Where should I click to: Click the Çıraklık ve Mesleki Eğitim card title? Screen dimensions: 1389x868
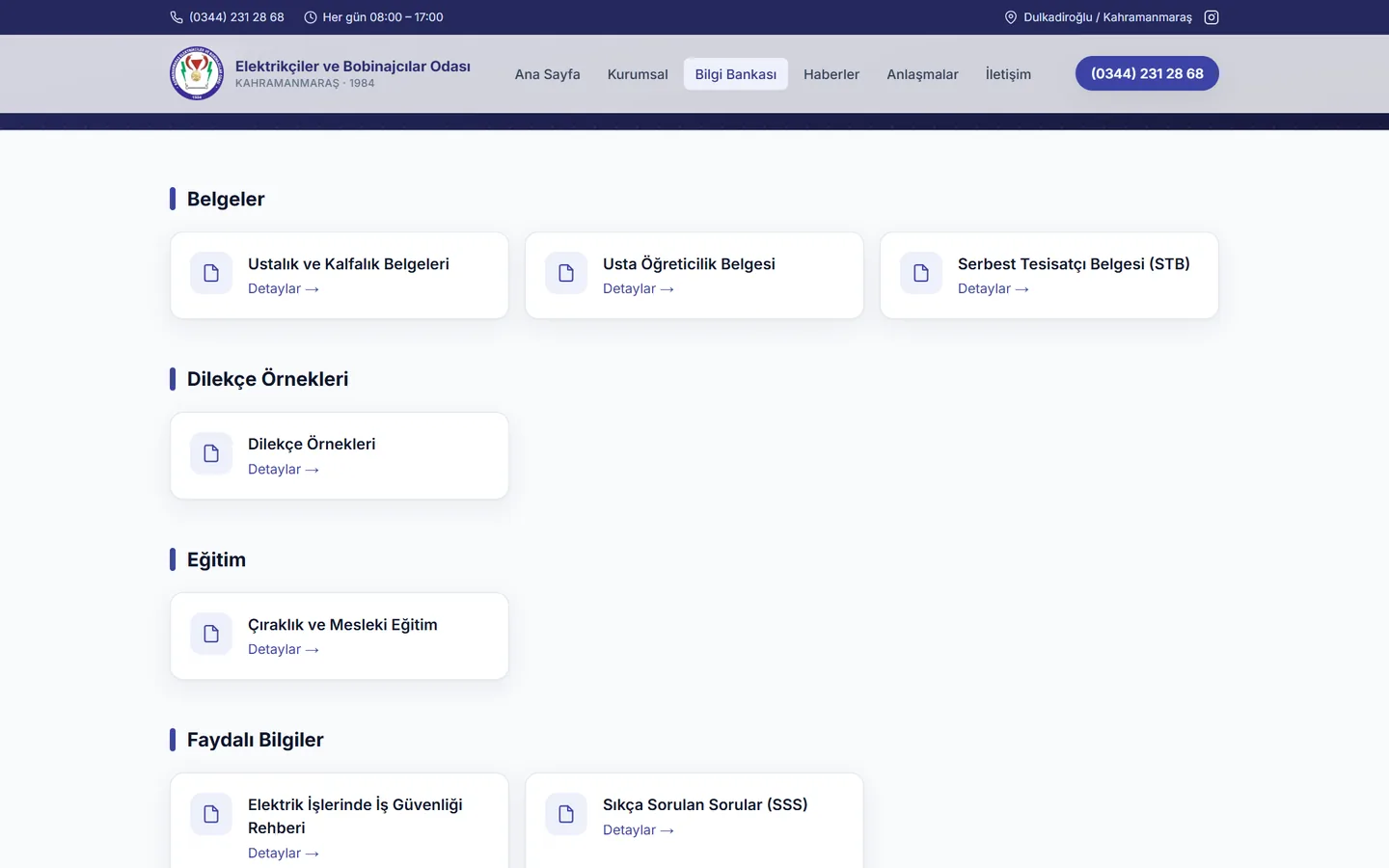(342, 624)
